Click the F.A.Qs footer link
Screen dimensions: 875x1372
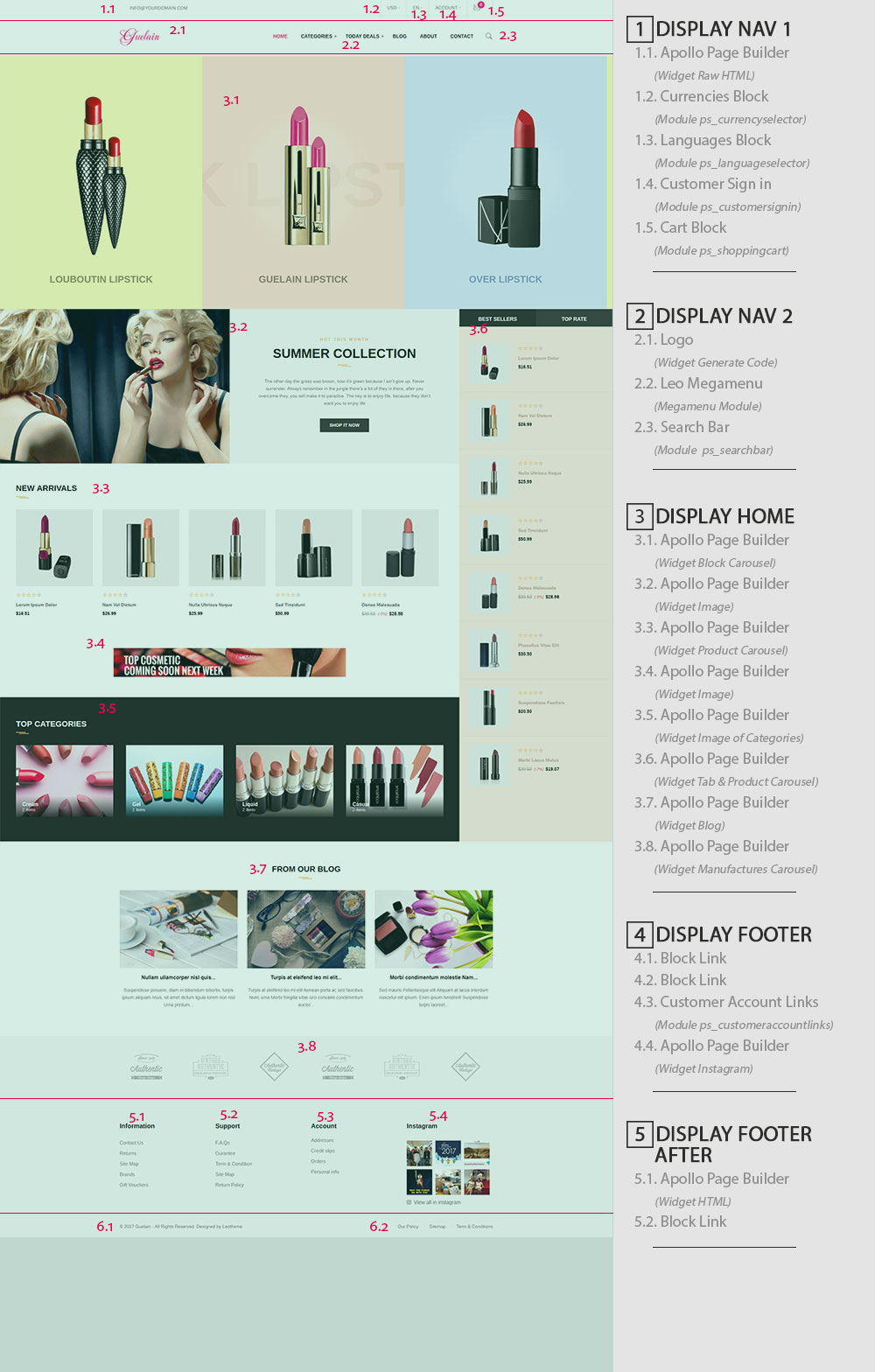tap(222, 1143)
